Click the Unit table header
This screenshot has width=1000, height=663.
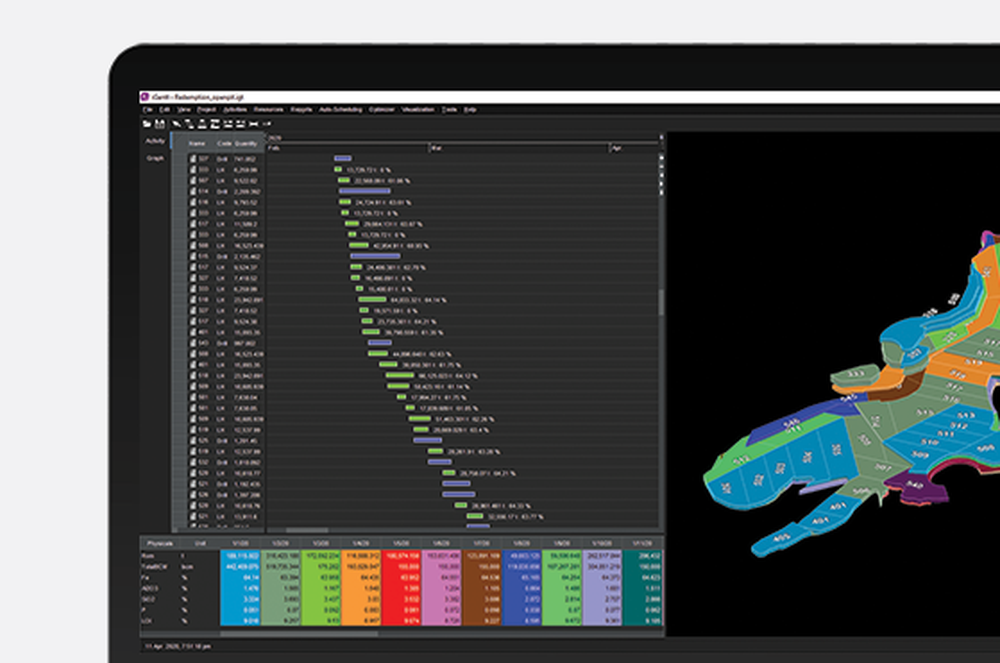(x=200, y=544)
